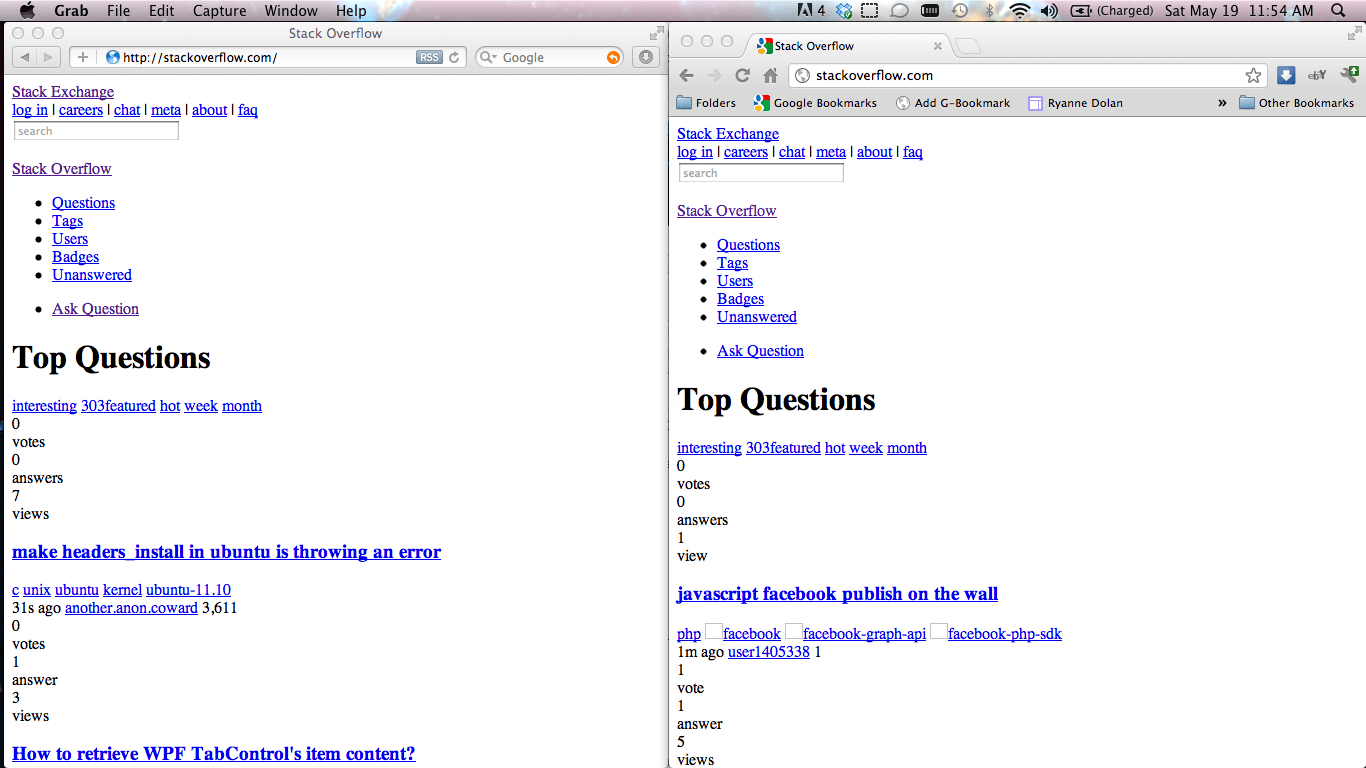1366x768 pixels.
Task: Click the search box on Safari's page
Action: [96, 131]
